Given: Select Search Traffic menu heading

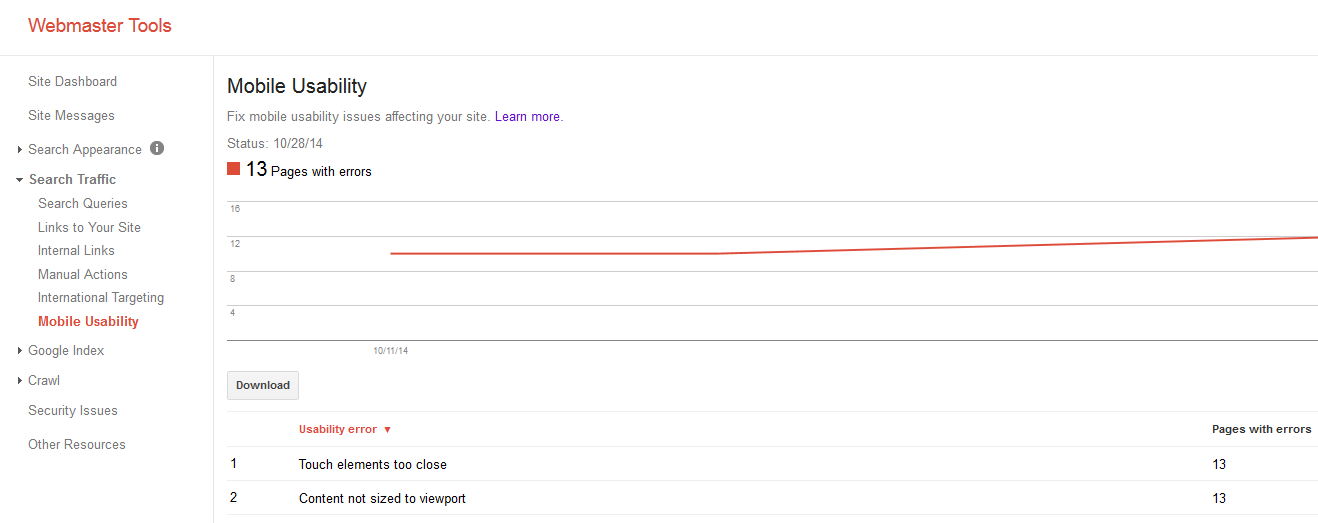Looking at the screenshot, I should (72, 179).
